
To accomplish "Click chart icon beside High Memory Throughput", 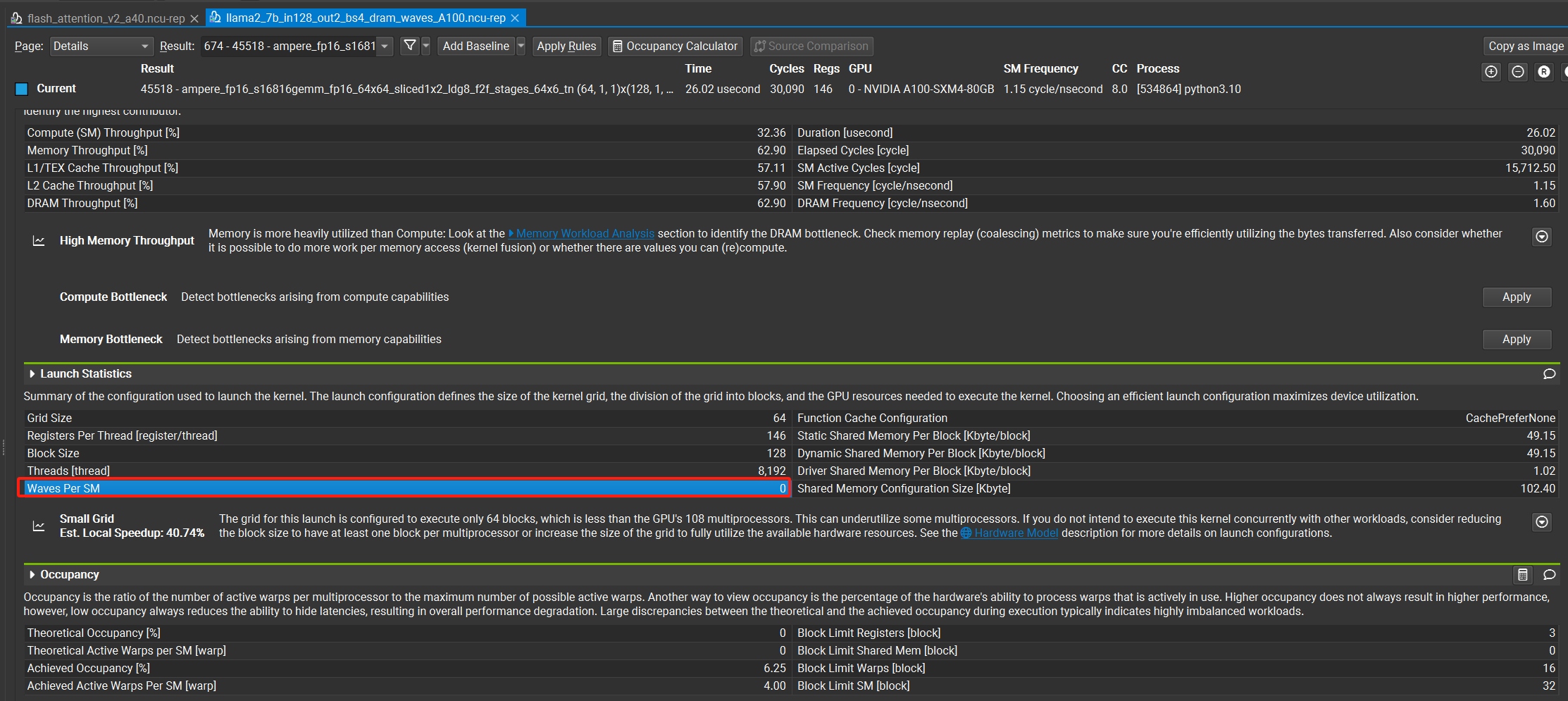I will (39, 241).
